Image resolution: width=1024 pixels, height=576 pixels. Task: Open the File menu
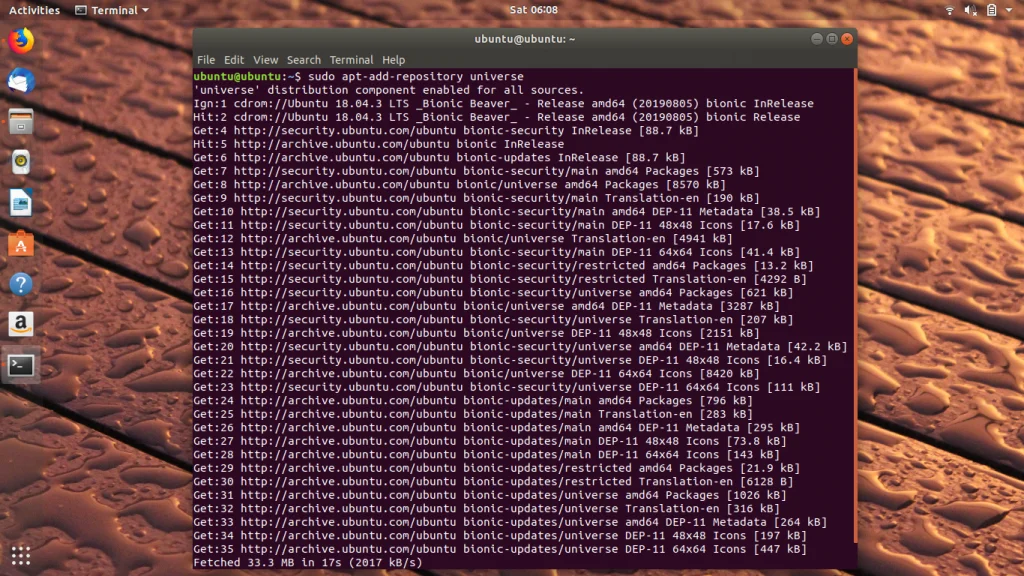pyautogui.click(x=206, y=59)
